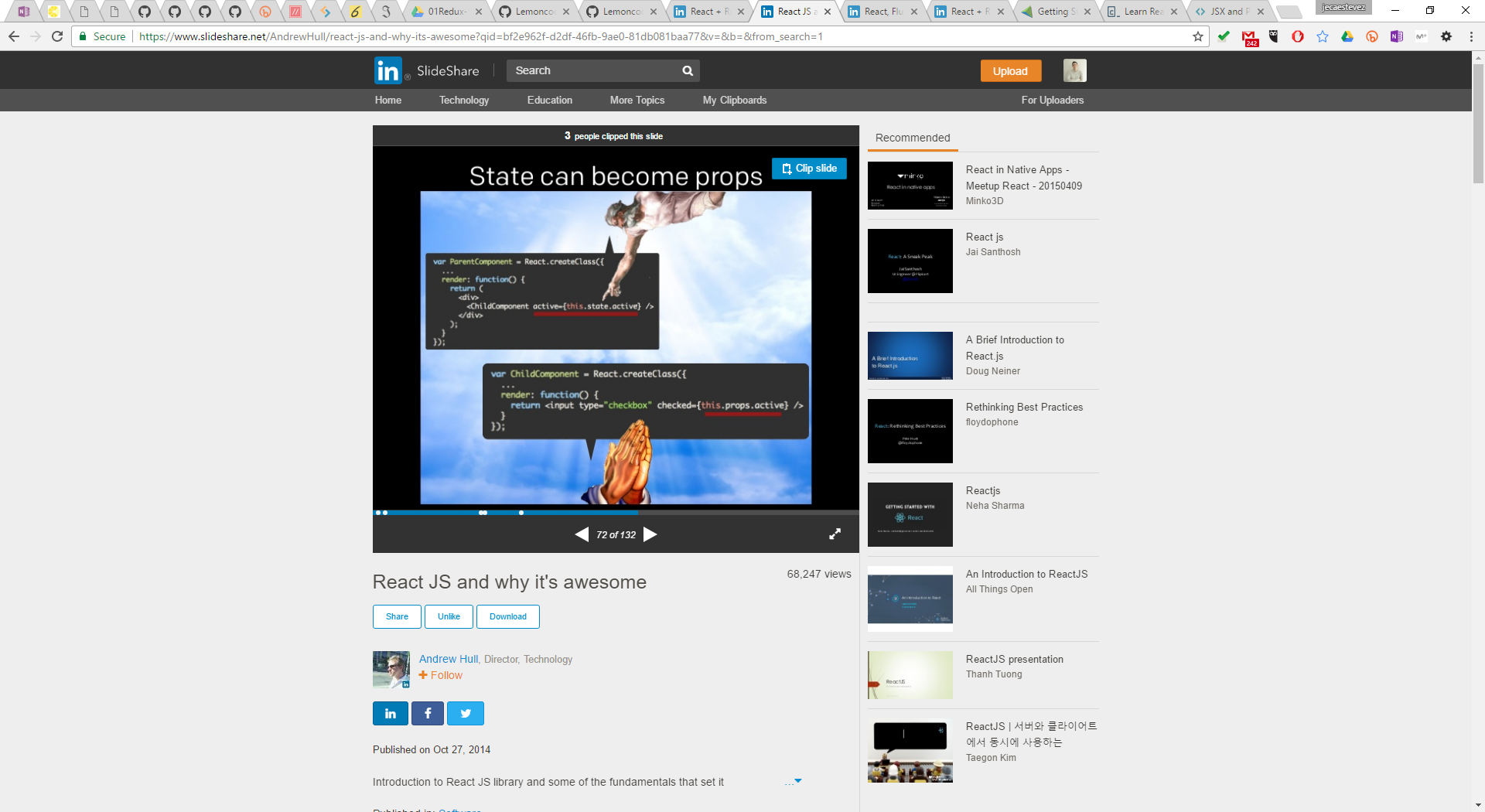1485x812 pixels.
Task: Download the presentation
Action: point(508,616)
